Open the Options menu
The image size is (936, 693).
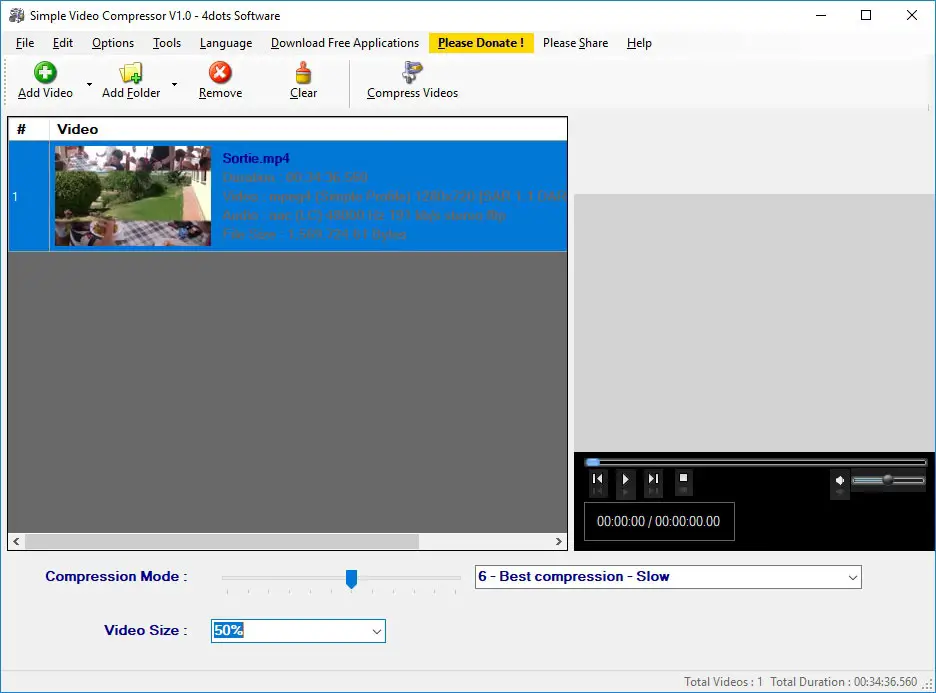(x=113, y=43)
